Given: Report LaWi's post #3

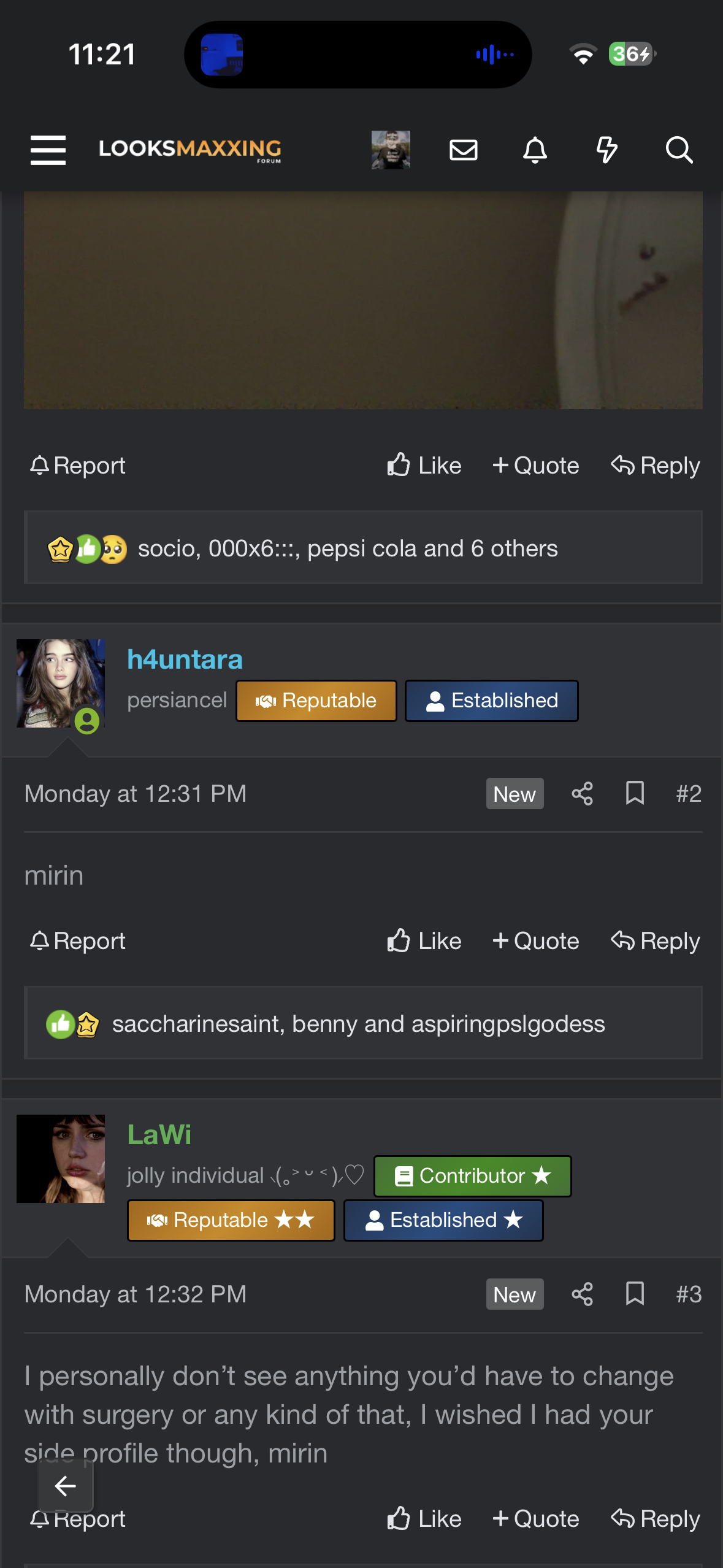Looking at the screenshot, I should pyautogui.click(x=78, y=1519).
